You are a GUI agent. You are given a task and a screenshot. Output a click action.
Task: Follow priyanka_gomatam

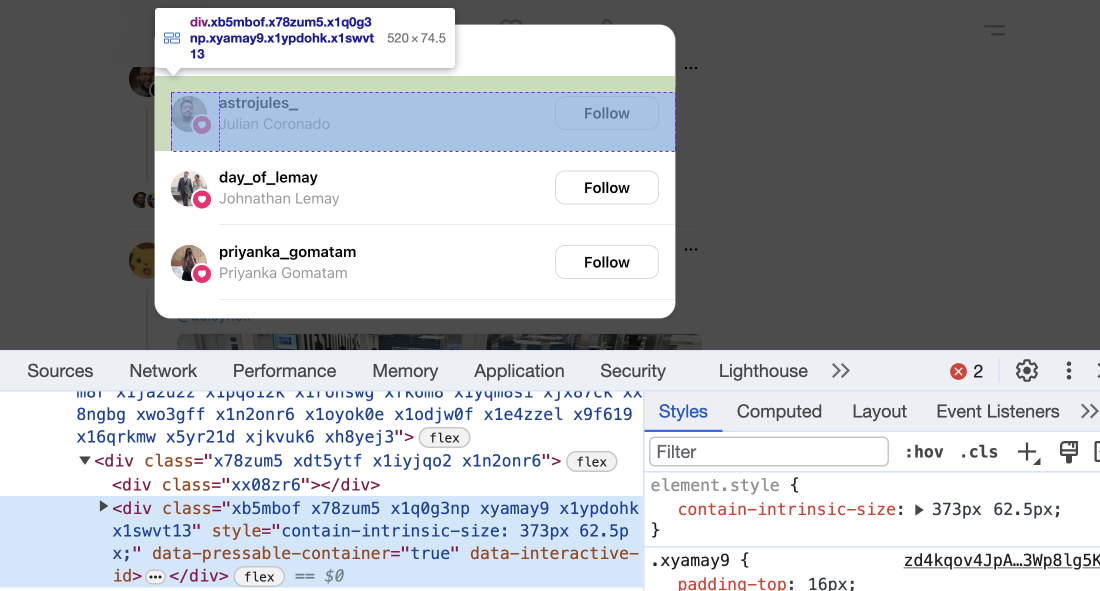point(606,262)
